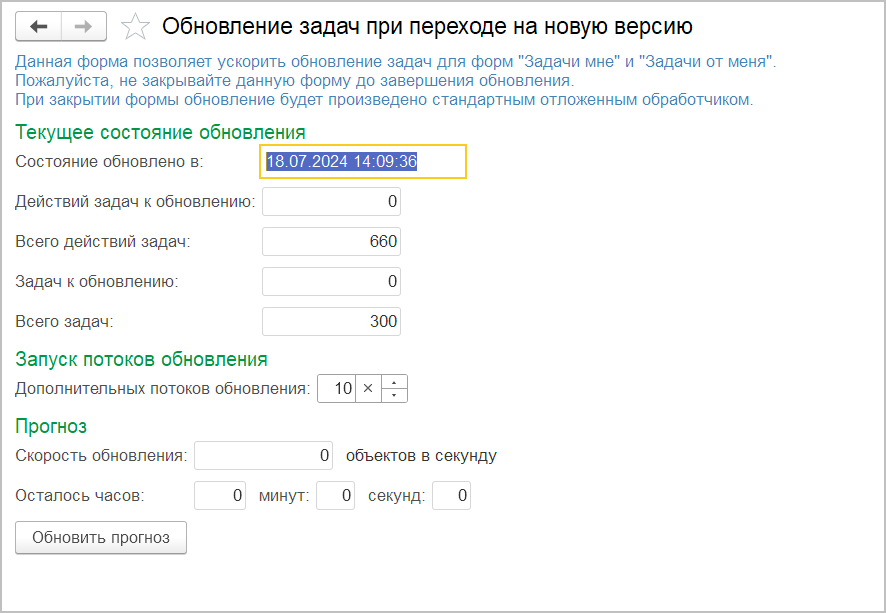Click the additional threads field showing 10
Viewport: 886px width, 613px height.
(x=337, y=389)
